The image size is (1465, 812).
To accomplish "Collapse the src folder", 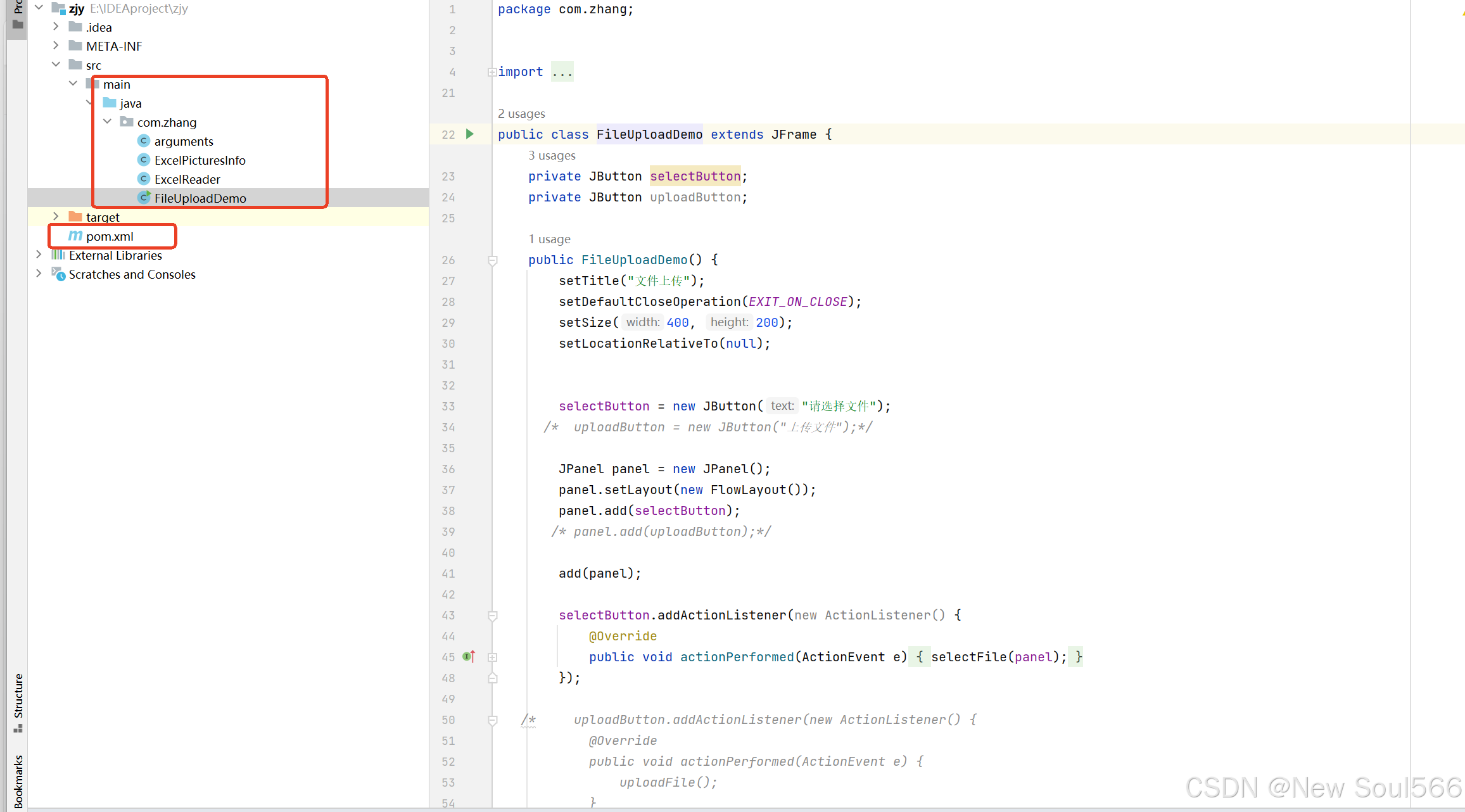I will [56, 65].
